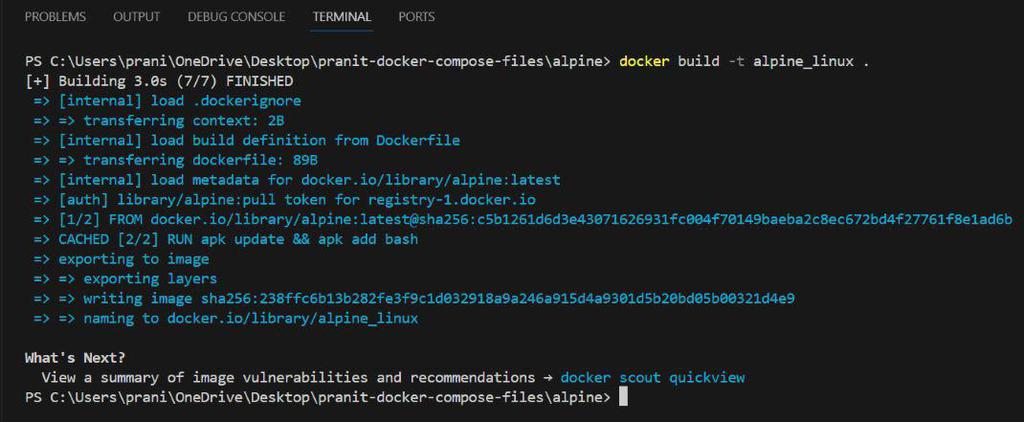Click the TERMINAL tab
This screenshot has width=1024, height=422.
[341, 17]
